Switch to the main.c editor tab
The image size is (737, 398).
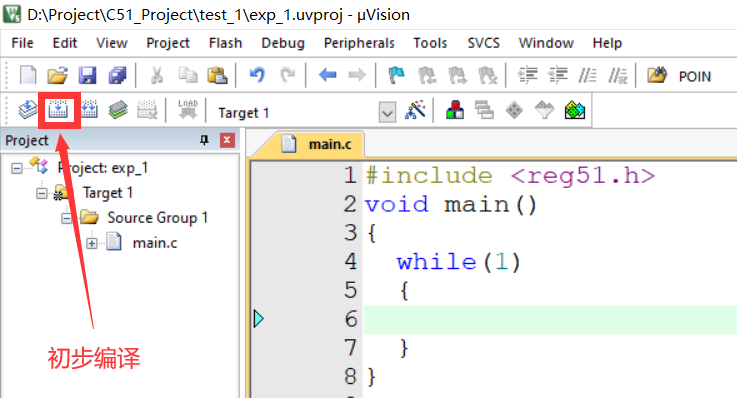(x=315, y=144)
